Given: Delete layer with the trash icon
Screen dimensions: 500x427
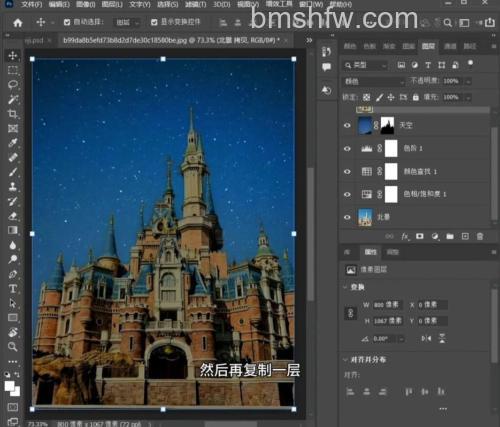Looking at the screenshot, I should [x=480, y=236].
